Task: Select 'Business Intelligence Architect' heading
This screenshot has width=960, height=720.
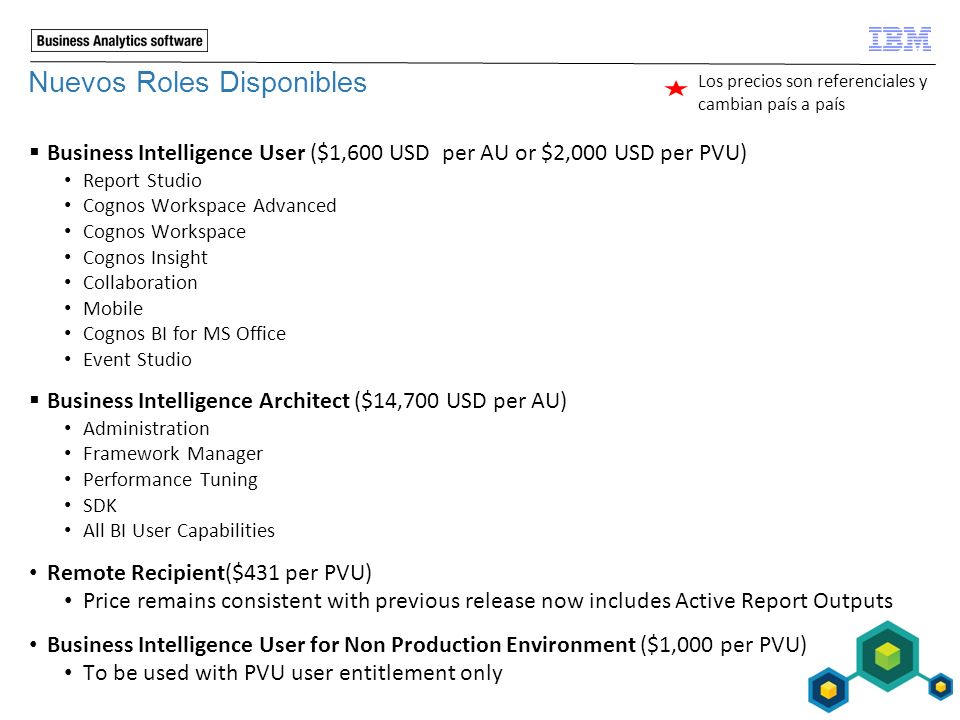Action: pos(198,400)
